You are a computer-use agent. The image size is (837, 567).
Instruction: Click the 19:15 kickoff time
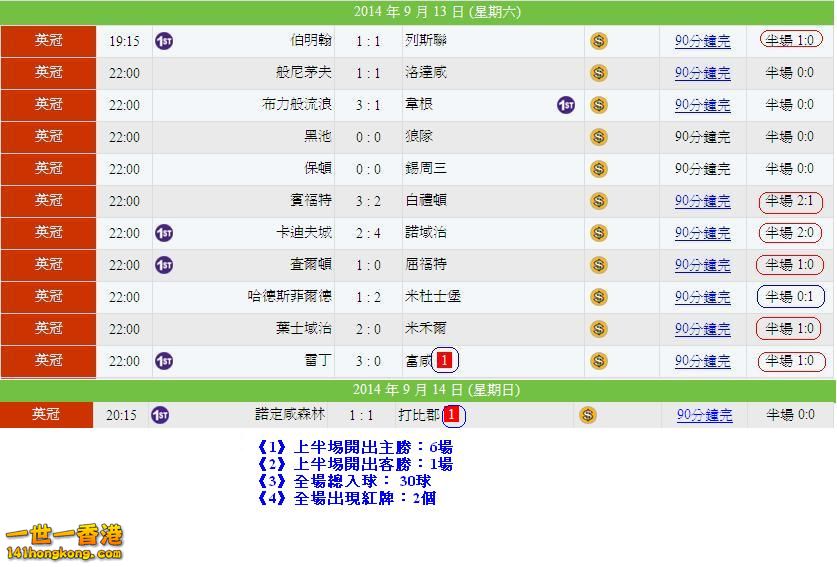tap(124, 41)
